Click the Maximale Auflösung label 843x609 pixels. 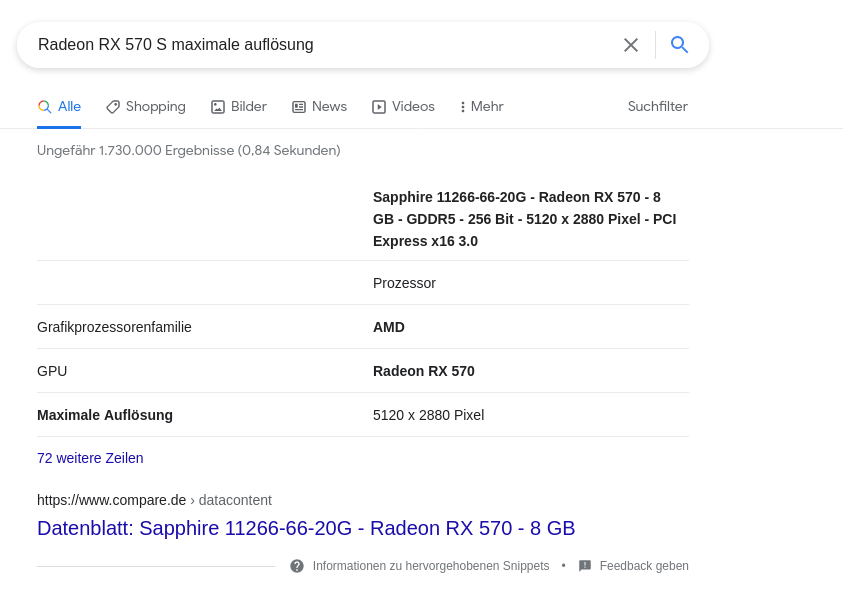[105, 415]
